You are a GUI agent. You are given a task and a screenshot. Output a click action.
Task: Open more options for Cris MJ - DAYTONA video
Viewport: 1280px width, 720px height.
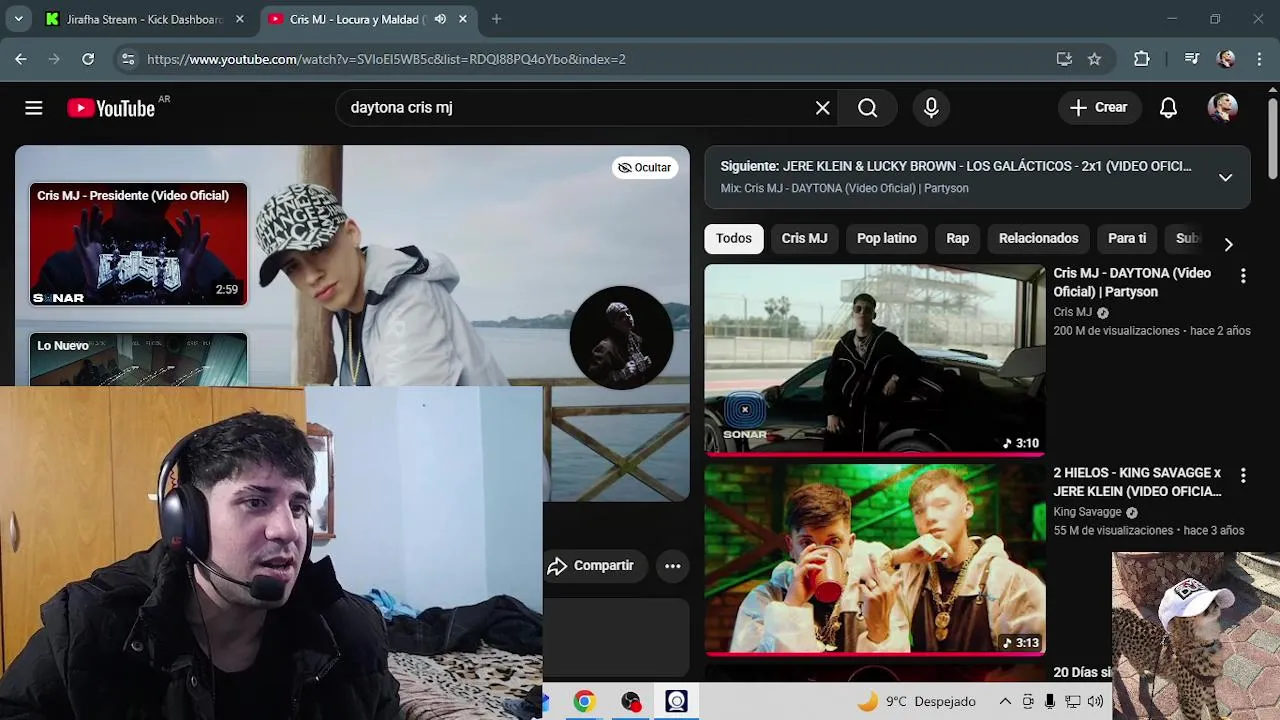[1243, 276]
